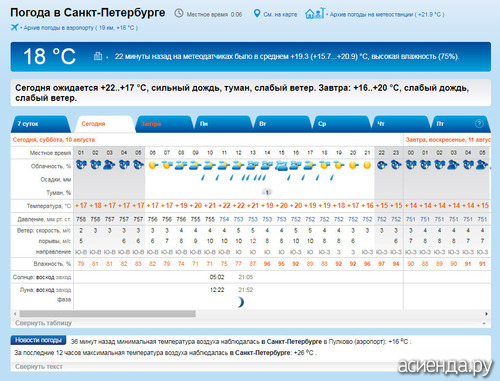The height and width of the screenshot is (381, 500).
Task: Click tomorrow's cloudiness icon for hour 03
Action: point(454,165)
